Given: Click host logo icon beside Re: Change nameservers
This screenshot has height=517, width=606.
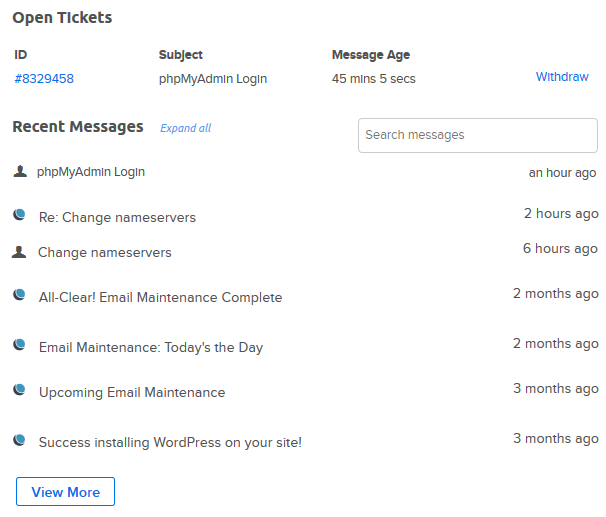Looking at the screenshot, I should click(19, 214).
